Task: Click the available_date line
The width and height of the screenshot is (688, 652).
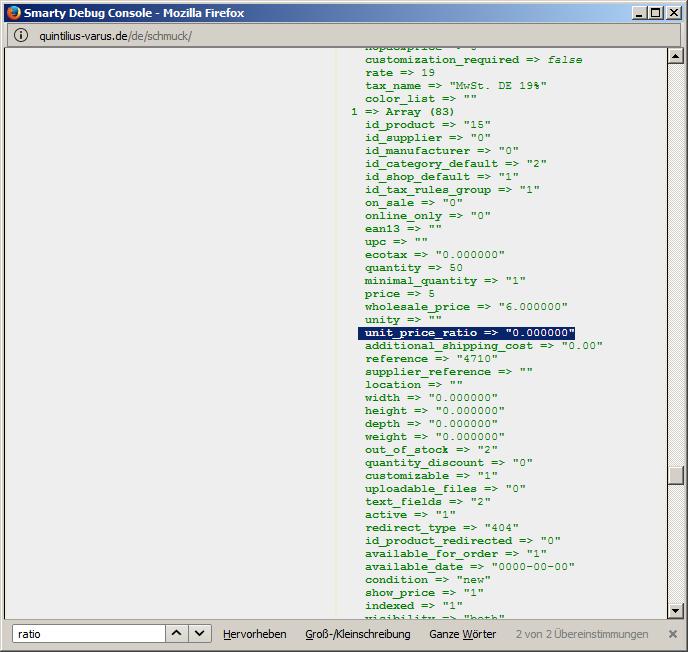Action: 470,567
